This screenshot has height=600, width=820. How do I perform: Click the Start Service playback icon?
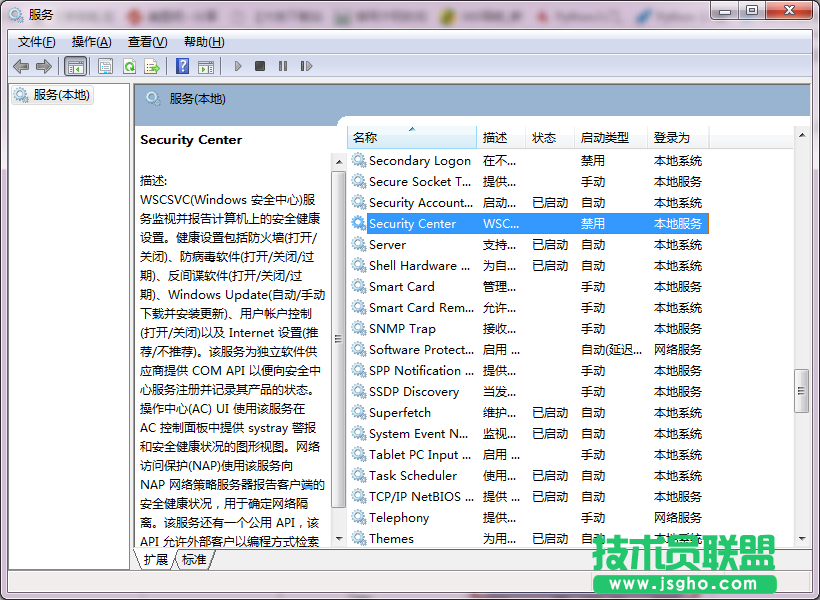pos(238,66)
